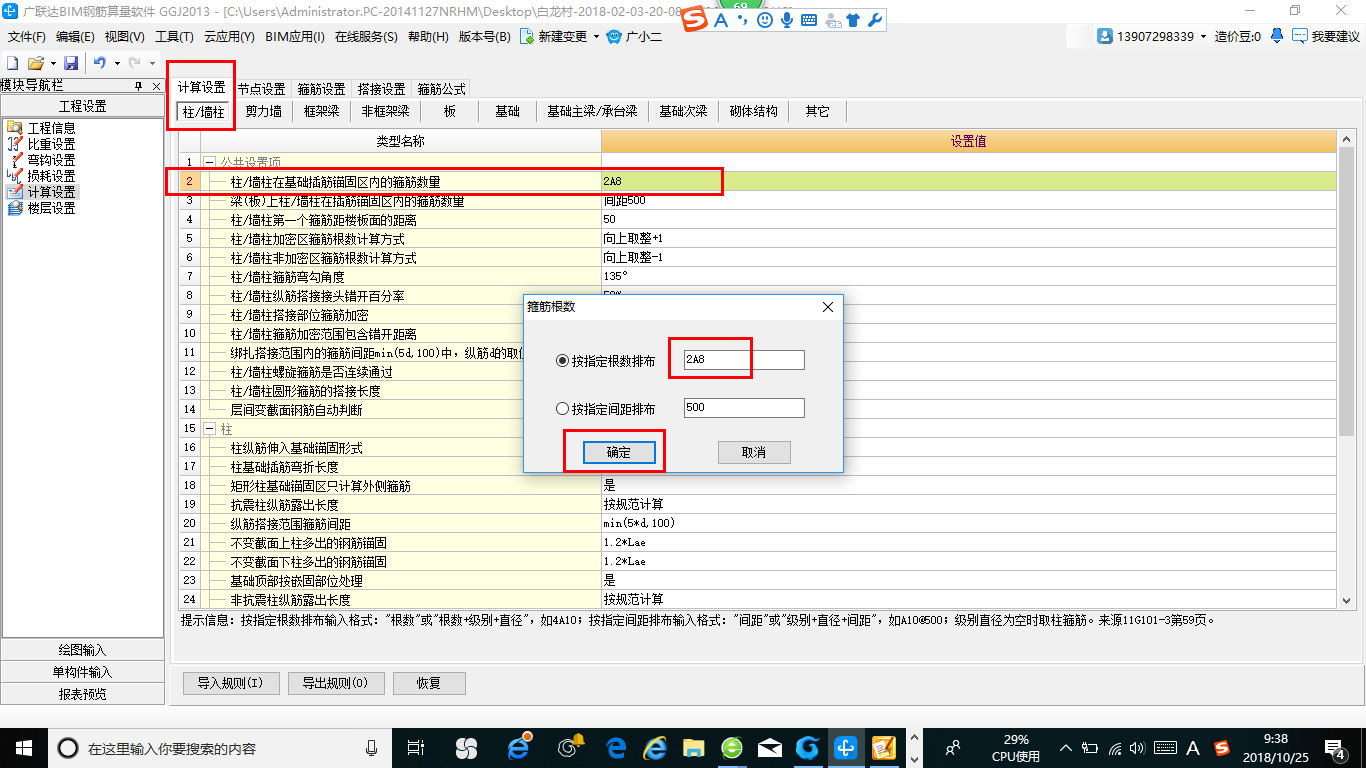
Task: Open the 帮助(H) menu
Action: 428,37
